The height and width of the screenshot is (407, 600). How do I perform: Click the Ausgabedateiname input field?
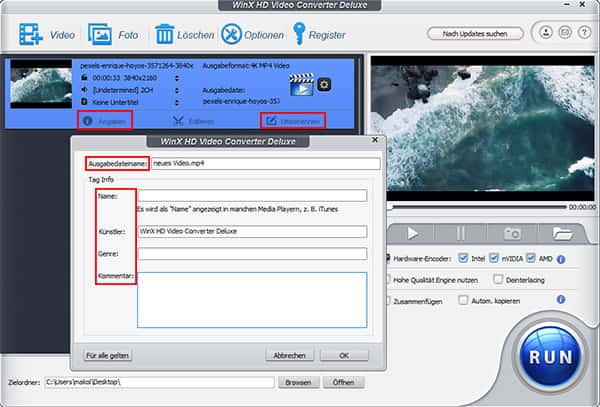pos(266,163)
